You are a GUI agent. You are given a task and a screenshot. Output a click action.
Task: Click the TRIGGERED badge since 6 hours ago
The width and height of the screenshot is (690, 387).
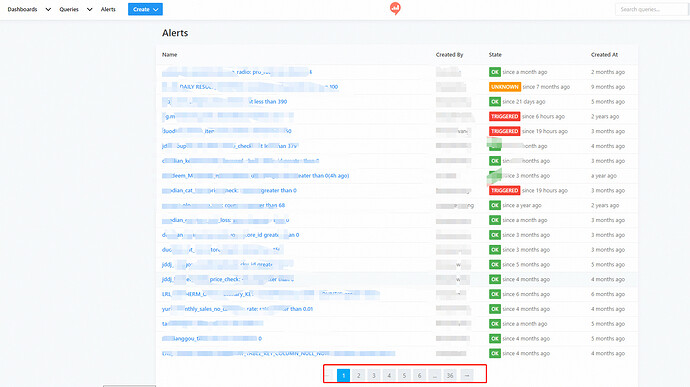(x=505, y=116)
